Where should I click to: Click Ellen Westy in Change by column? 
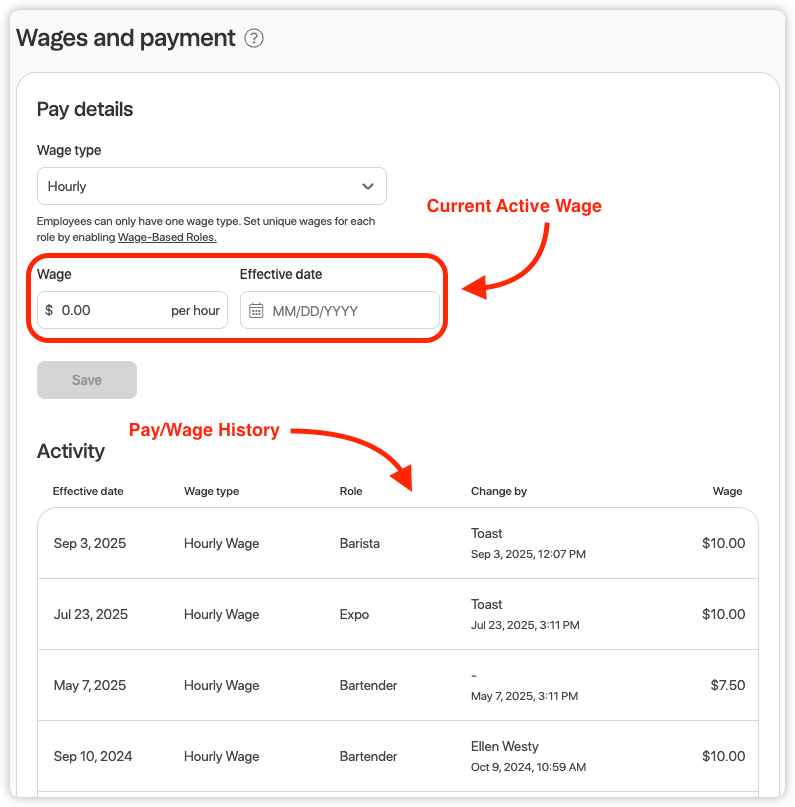coord(504,746)
